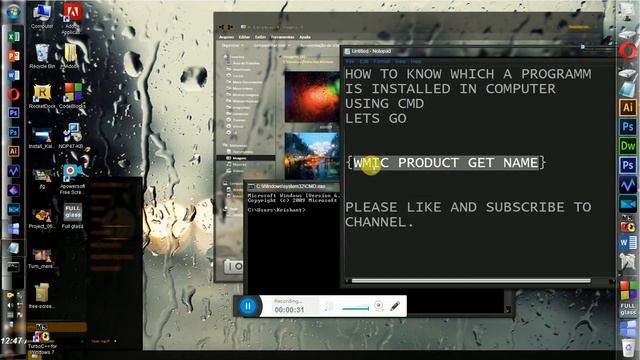Viewport: 640px width, 360px height.
Task: Click the USING CMD line in Notepad
Action: tap(384, 103)
